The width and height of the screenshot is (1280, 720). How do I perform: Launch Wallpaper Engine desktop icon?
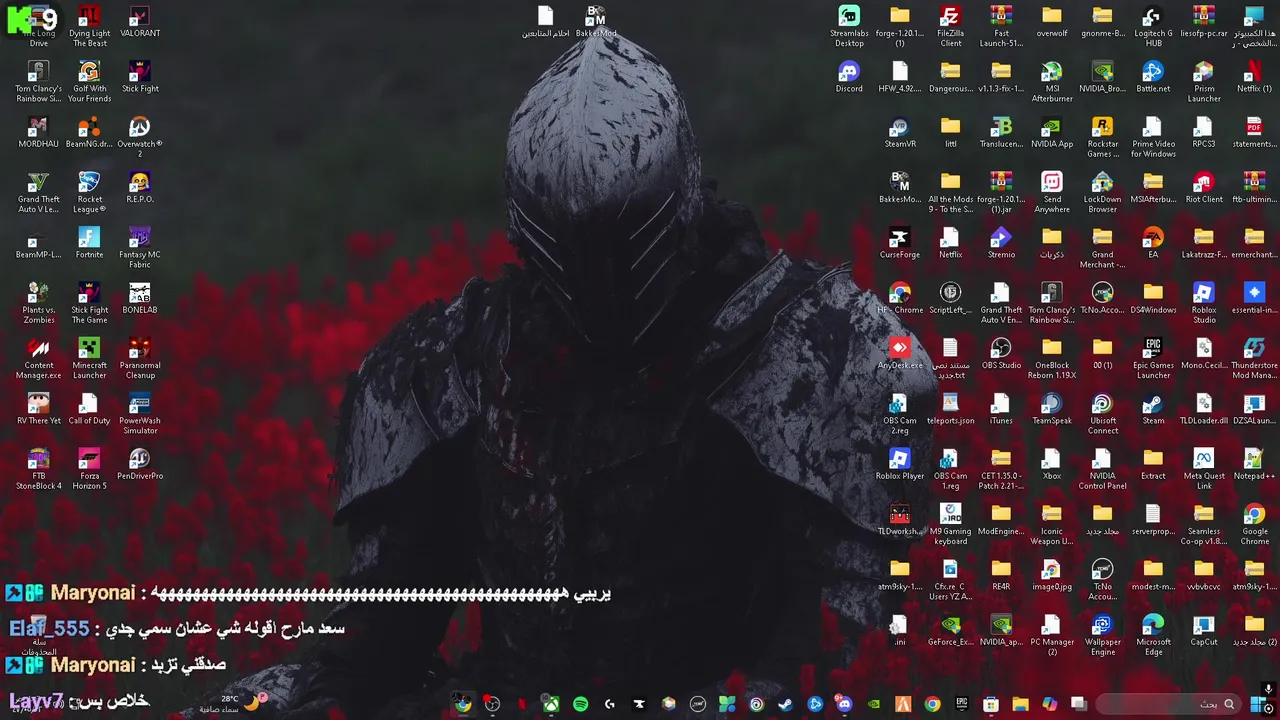pyautogui.click(x=1102, y=636)
